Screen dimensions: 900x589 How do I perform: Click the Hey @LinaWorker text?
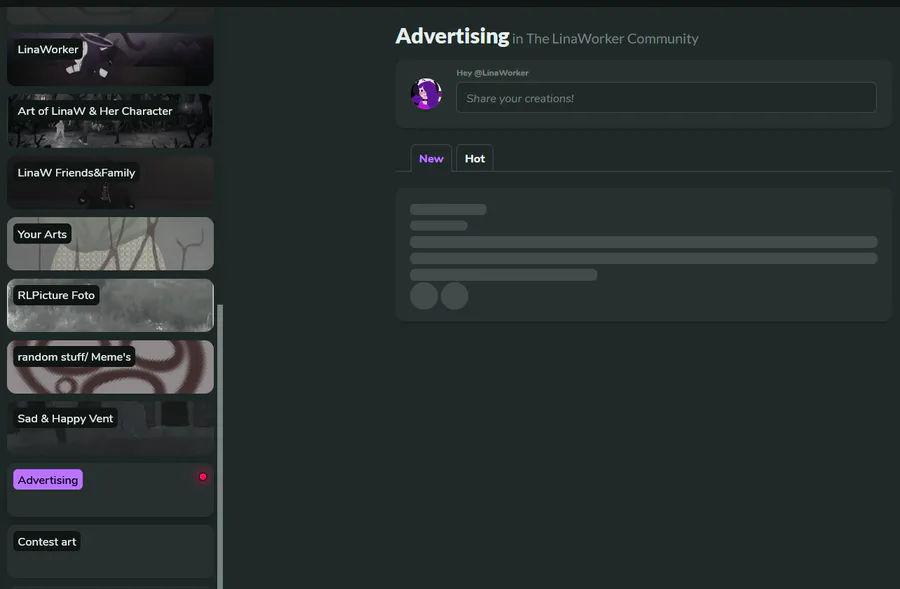(492, 73)
